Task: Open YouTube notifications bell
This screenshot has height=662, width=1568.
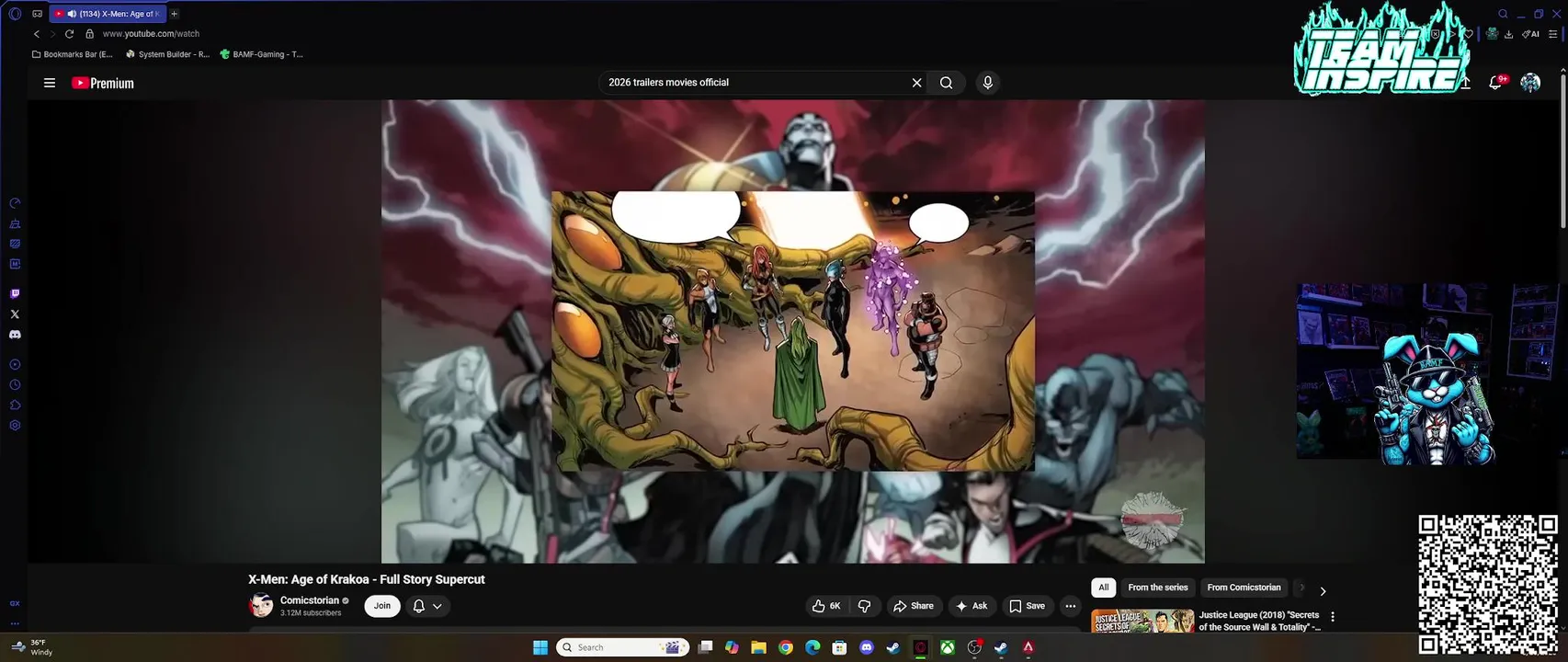Action: click(x=1495, y=83)
